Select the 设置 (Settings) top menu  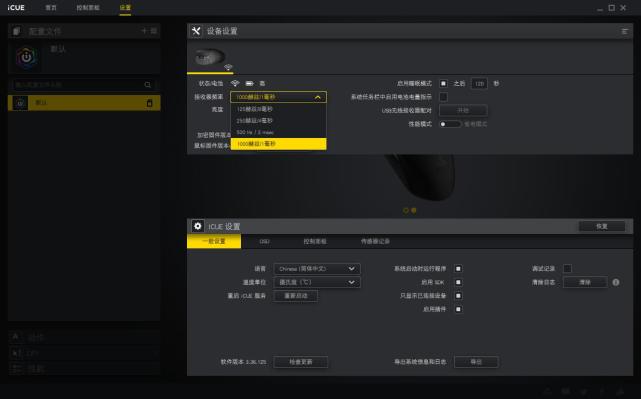click(125, 8)
